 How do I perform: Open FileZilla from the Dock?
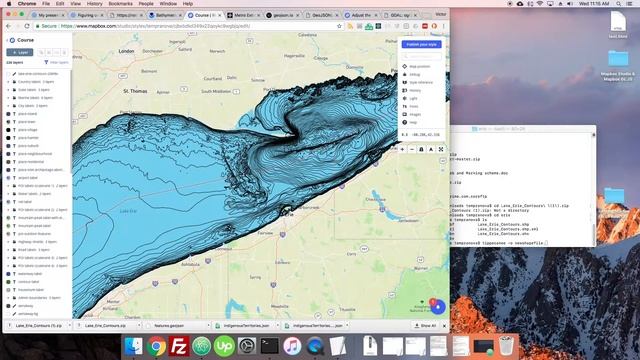pos(179,346)
